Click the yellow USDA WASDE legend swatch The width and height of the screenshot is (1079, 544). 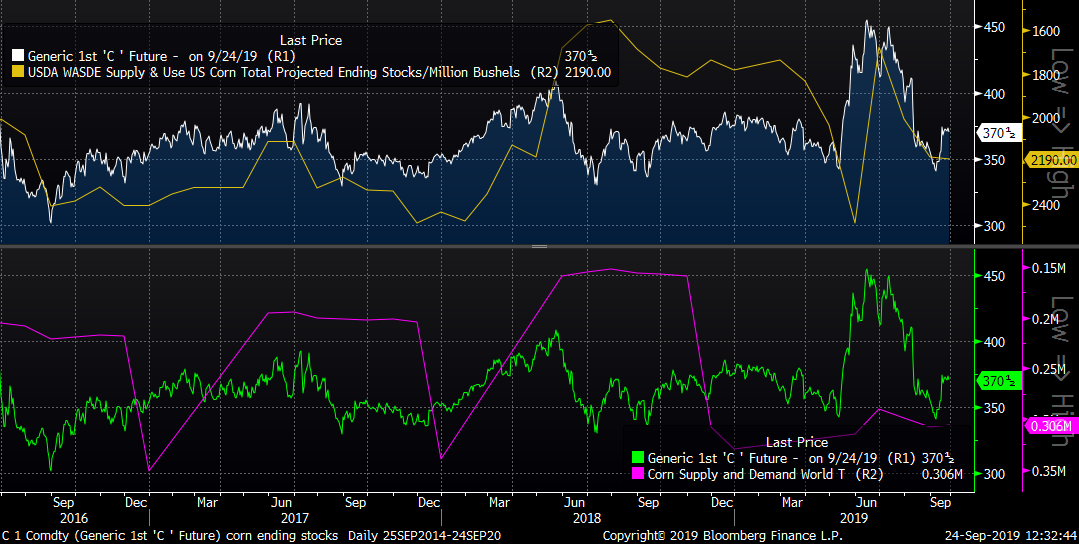click(x=17, y=72)
